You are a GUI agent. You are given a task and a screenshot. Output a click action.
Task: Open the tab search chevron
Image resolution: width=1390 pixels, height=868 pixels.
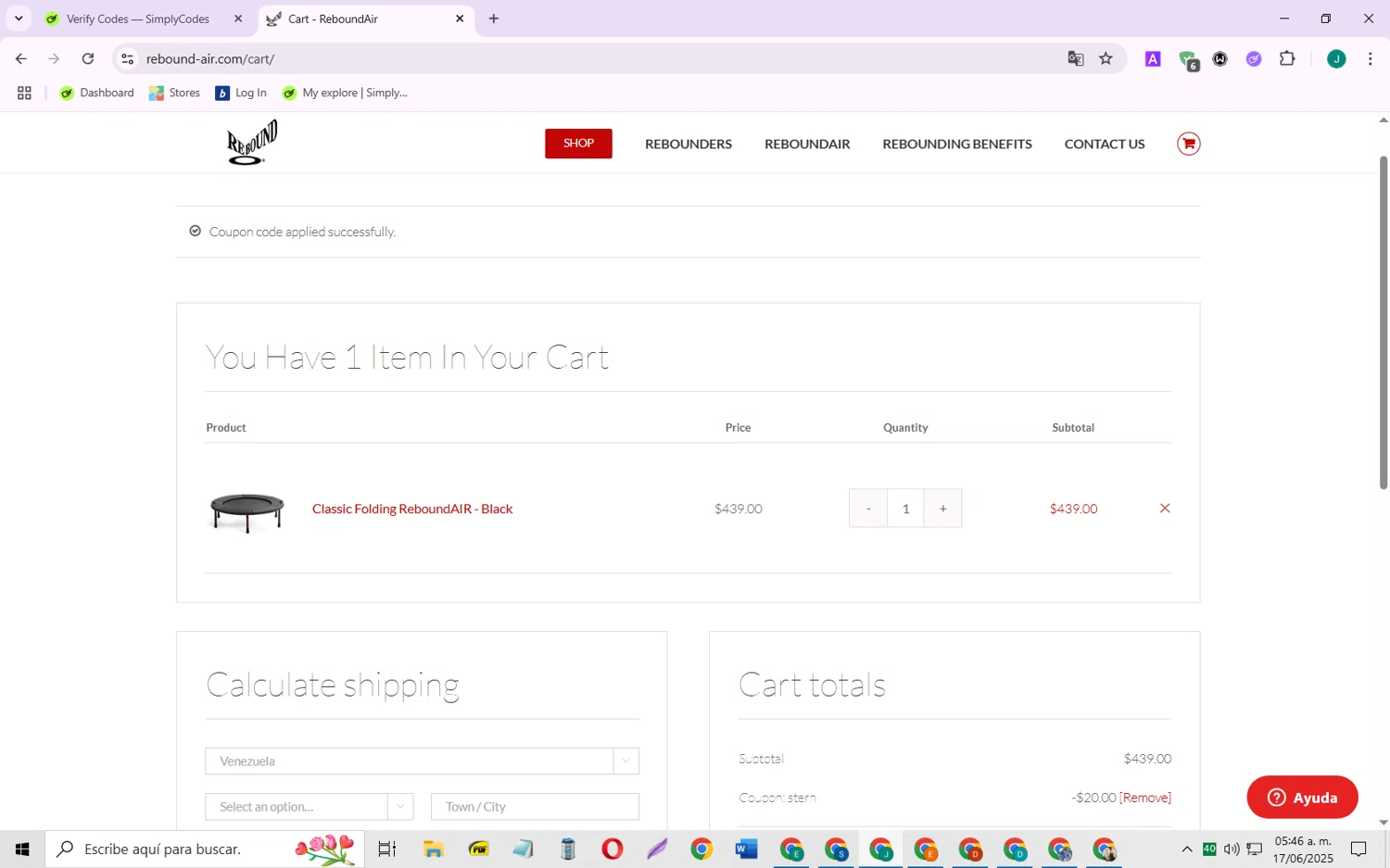click(x=18, y=19)
